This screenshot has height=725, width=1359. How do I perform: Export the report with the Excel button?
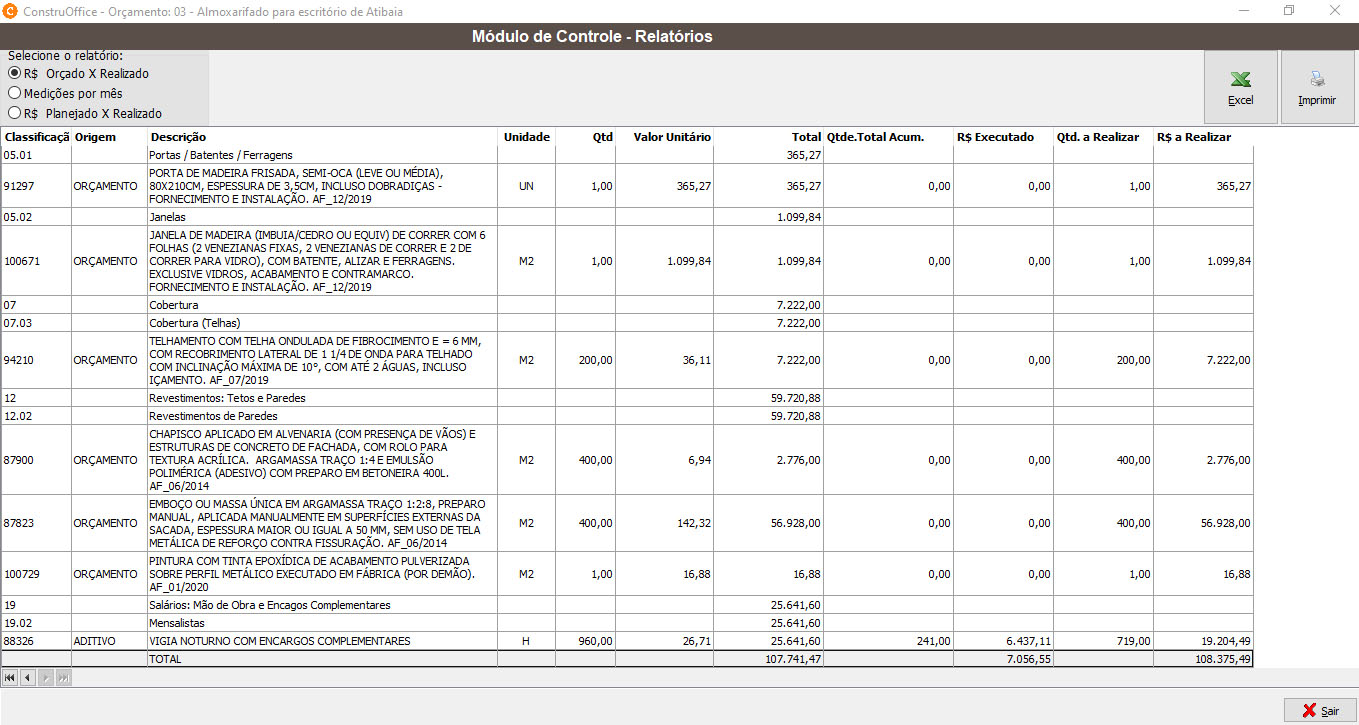tap(1240, 87)
